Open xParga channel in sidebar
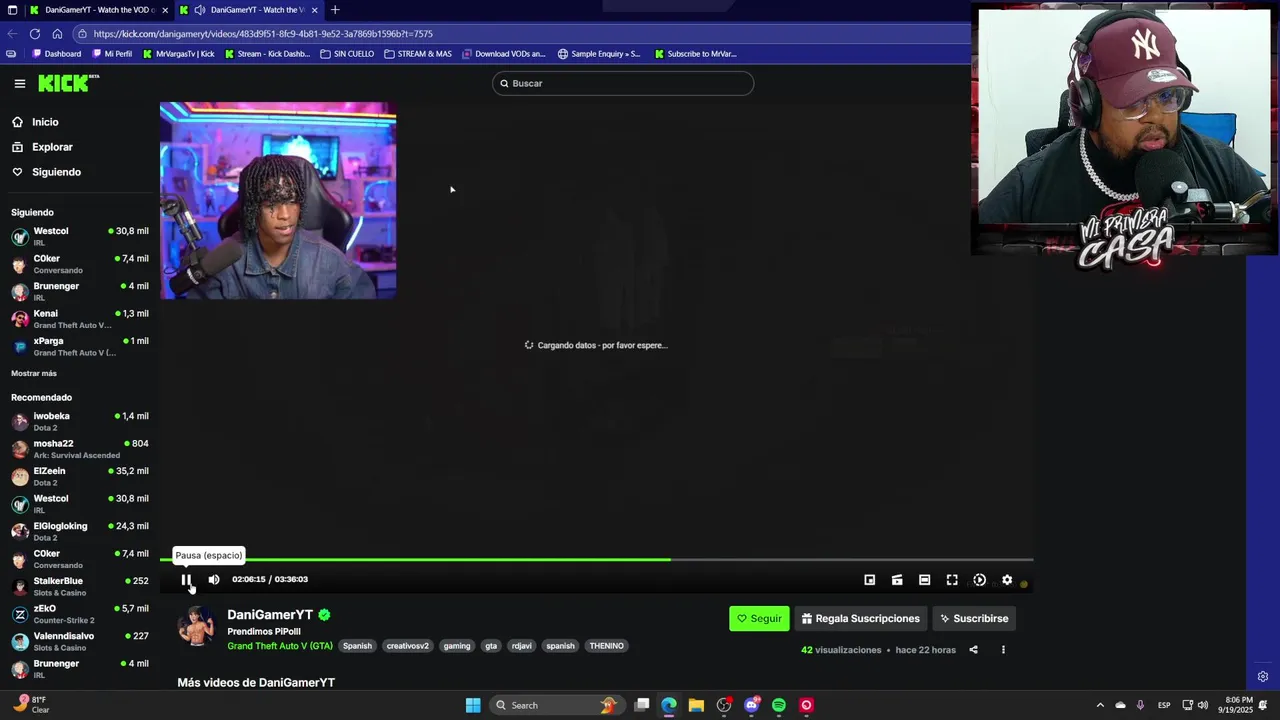The height and width of the screenshot is (720, 1280). tap(80, 346)
